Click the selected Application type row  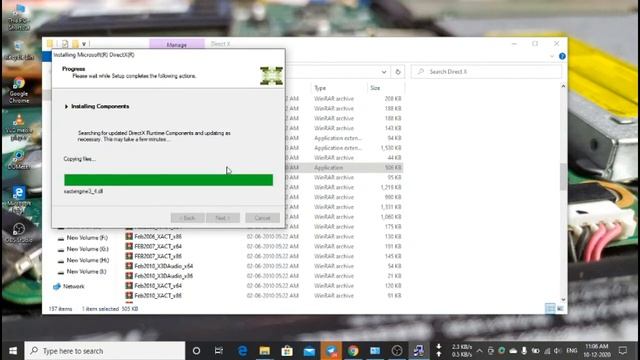(x=344, y=168)
